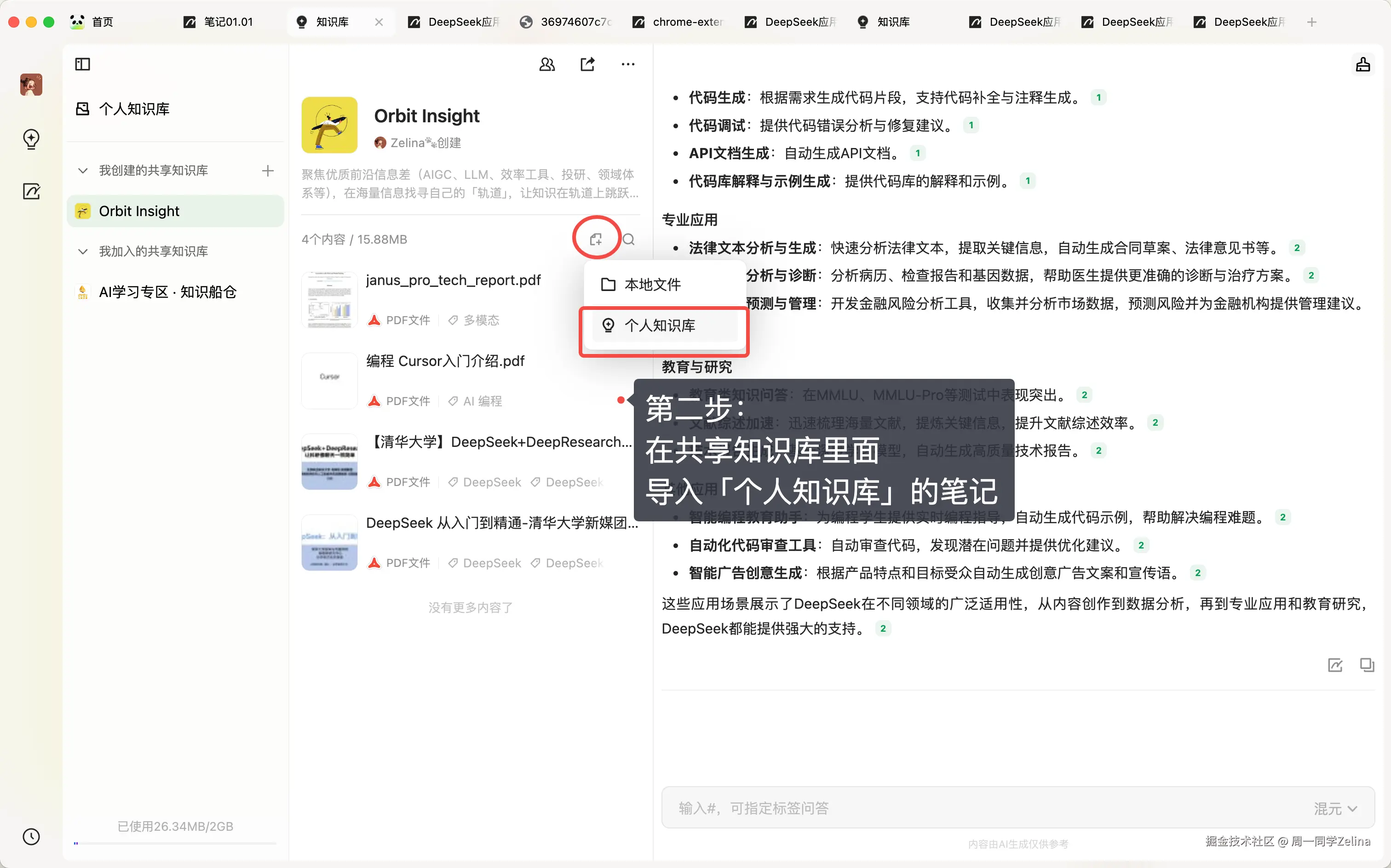Collapse the 我创建的共享知识库 section
The width and height of the screenshot is (1391, 868).
(x=82, y=171)
